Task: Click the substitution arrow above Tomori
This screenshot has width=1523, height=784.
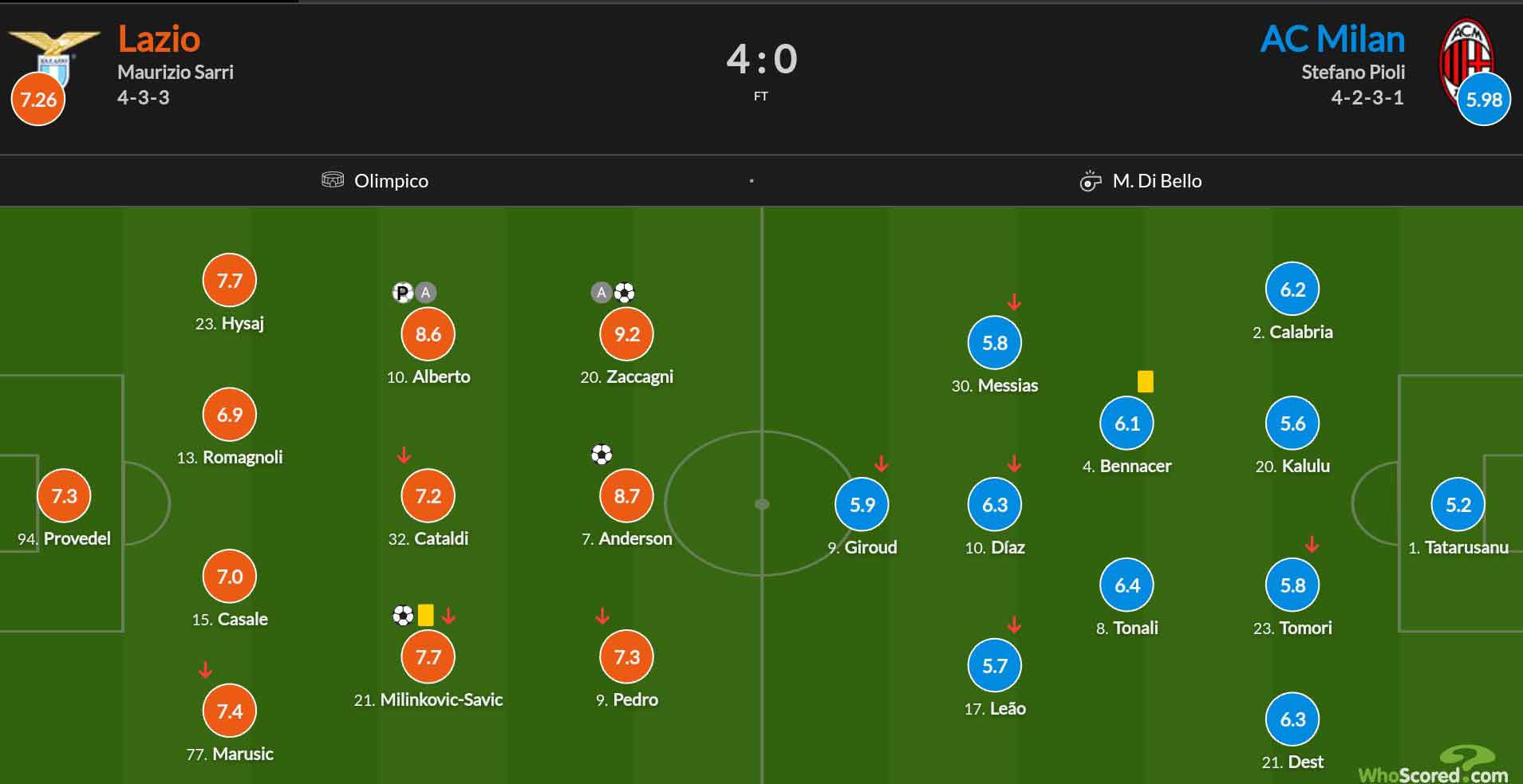Action: pyautogui.click(x=1312, y=545)
